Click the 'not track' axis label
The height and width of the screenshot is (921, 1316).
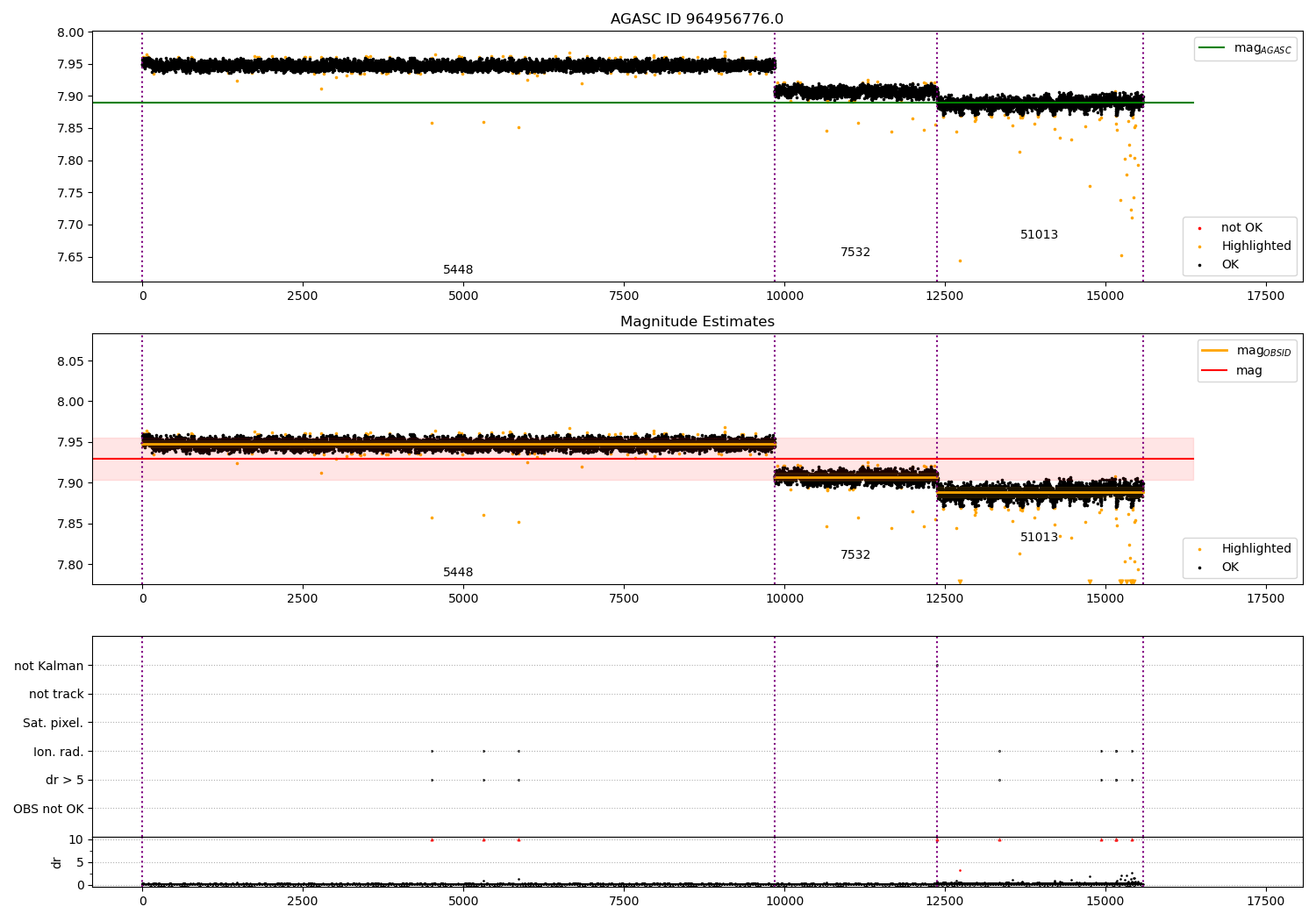tap(56, 694)
